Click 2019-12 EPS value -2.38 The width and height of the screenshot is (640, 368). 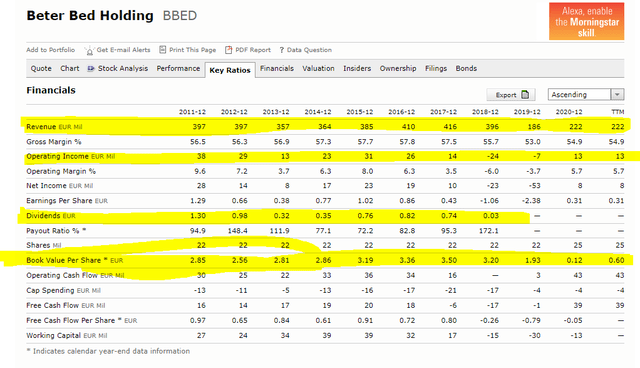click(531, 201)
